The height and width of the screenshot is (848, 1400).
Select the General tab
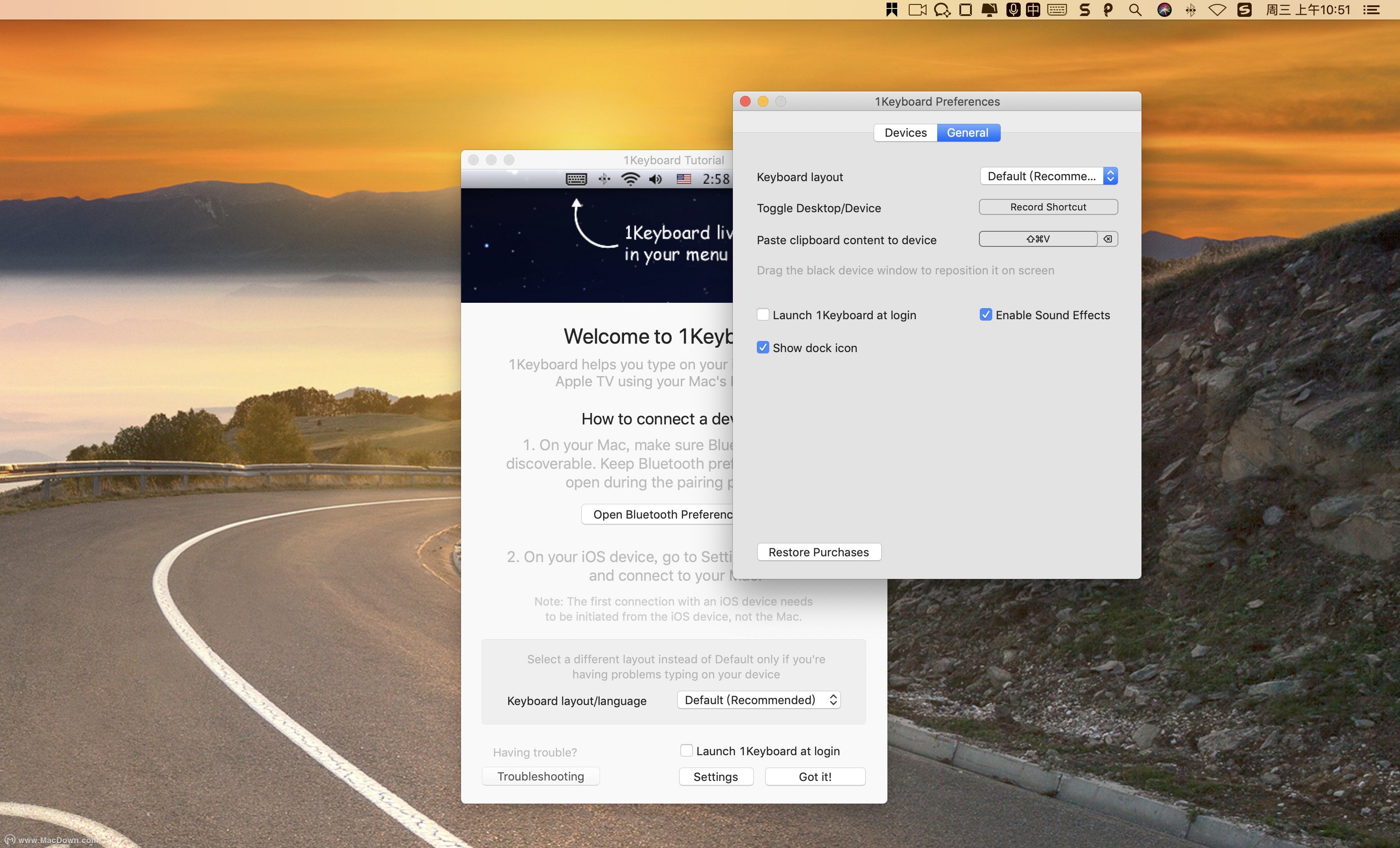click(968, 132)
